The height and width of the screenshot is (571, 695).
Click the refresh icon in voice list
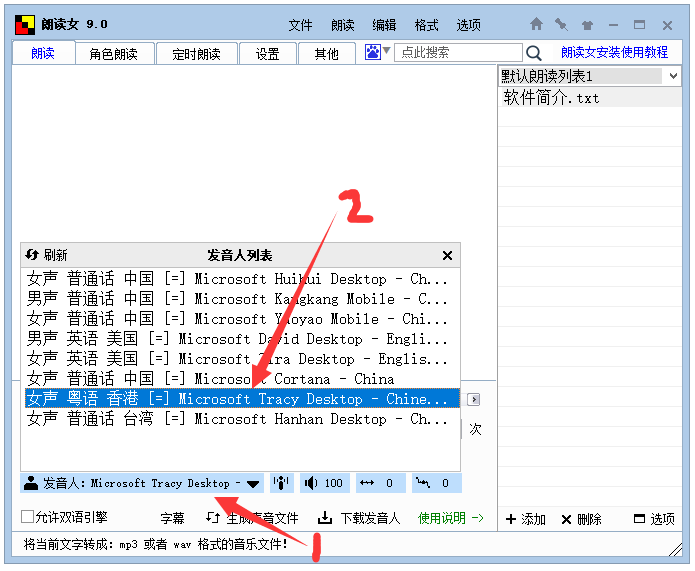click(x=32, y=254)
